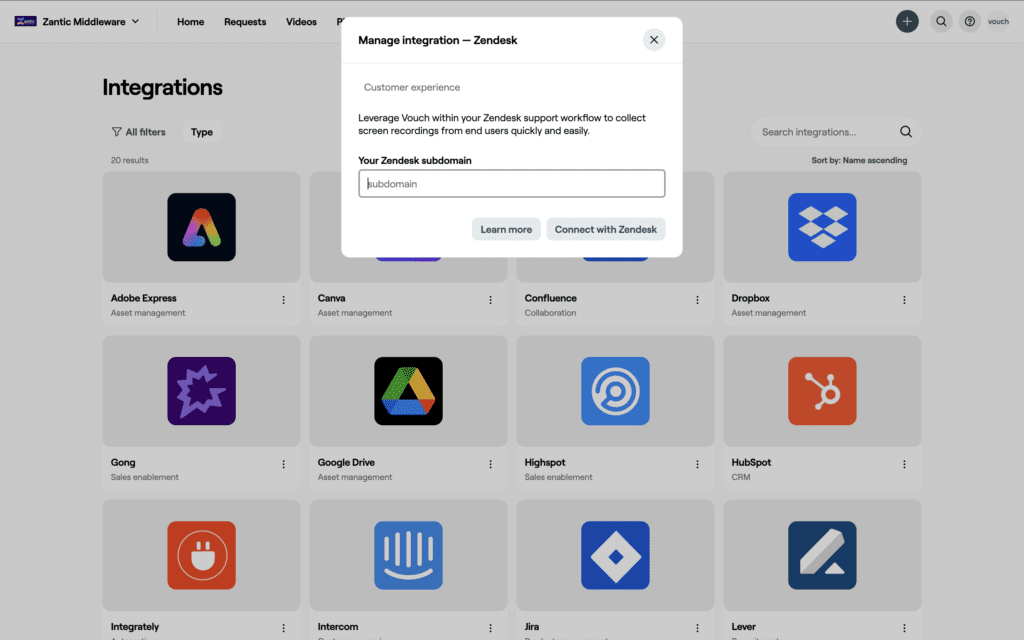Click the "Collaboration" label under Confluence
This screenshot has height=640, width=1024.
[x=551, y=313]
